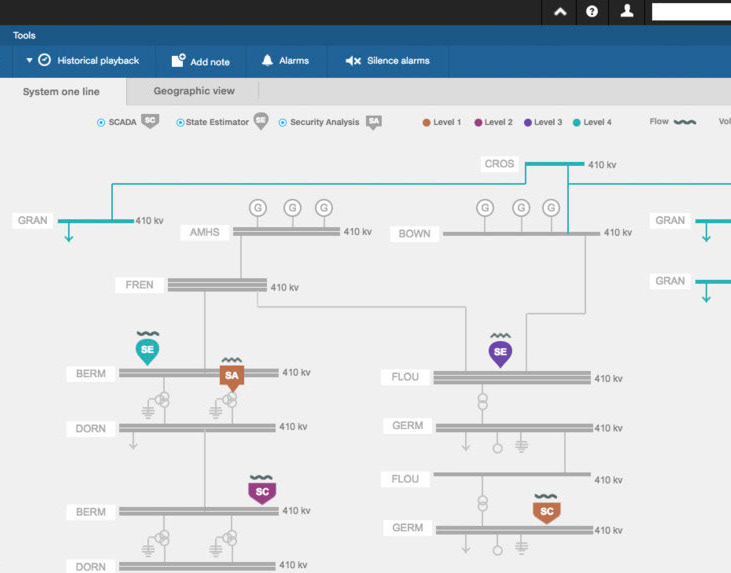Click the third generator G on BOWN
Screen dimensions: 731x573
coord(551,207)
